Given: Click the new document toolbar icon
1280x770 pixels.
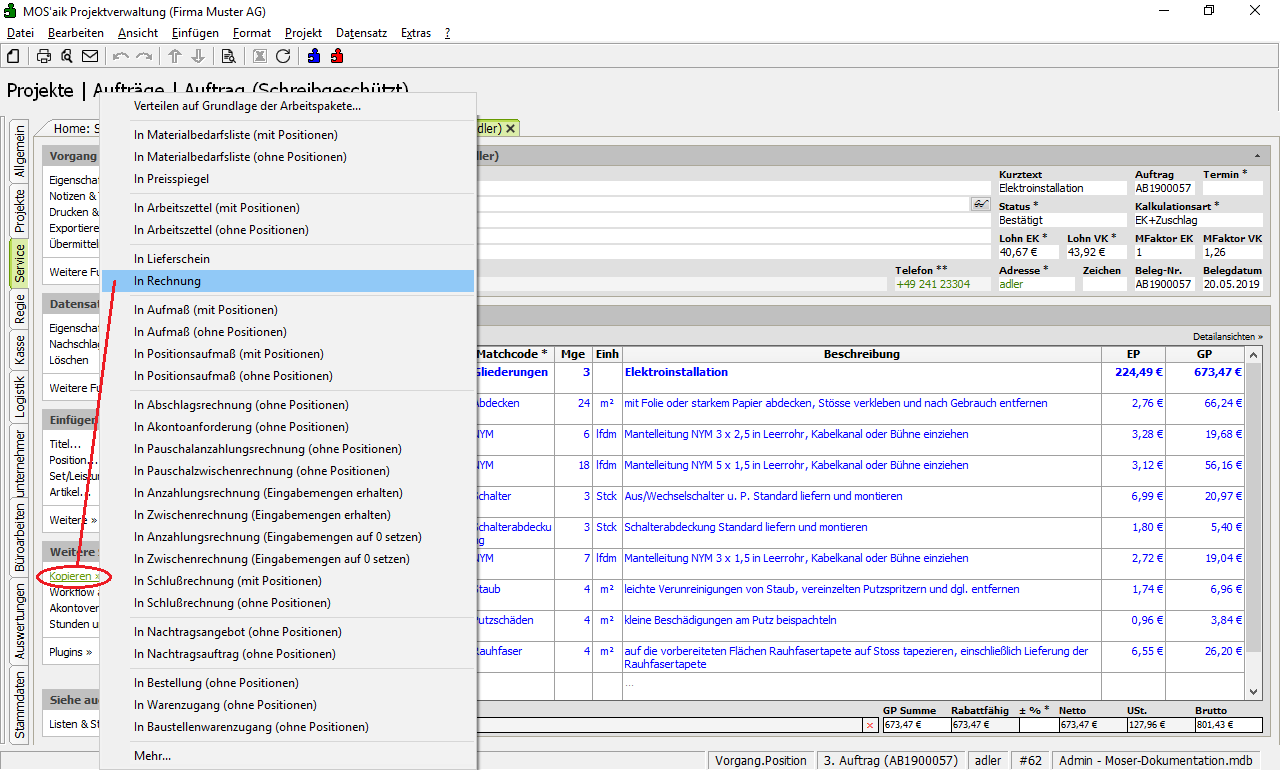Looking at the screenshot, I should pyautogui.click(x=13, y=56).
